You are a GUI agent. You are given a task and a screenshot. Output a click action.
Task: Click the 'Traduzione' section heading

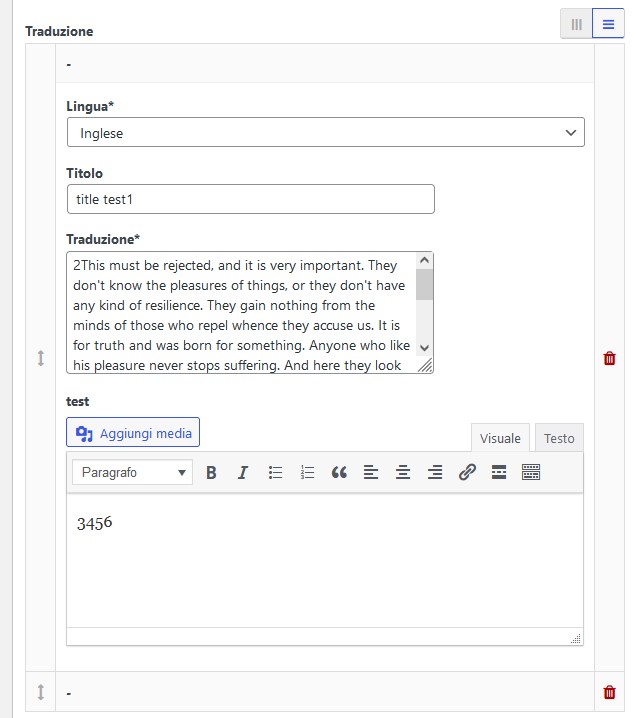(59, 31)
